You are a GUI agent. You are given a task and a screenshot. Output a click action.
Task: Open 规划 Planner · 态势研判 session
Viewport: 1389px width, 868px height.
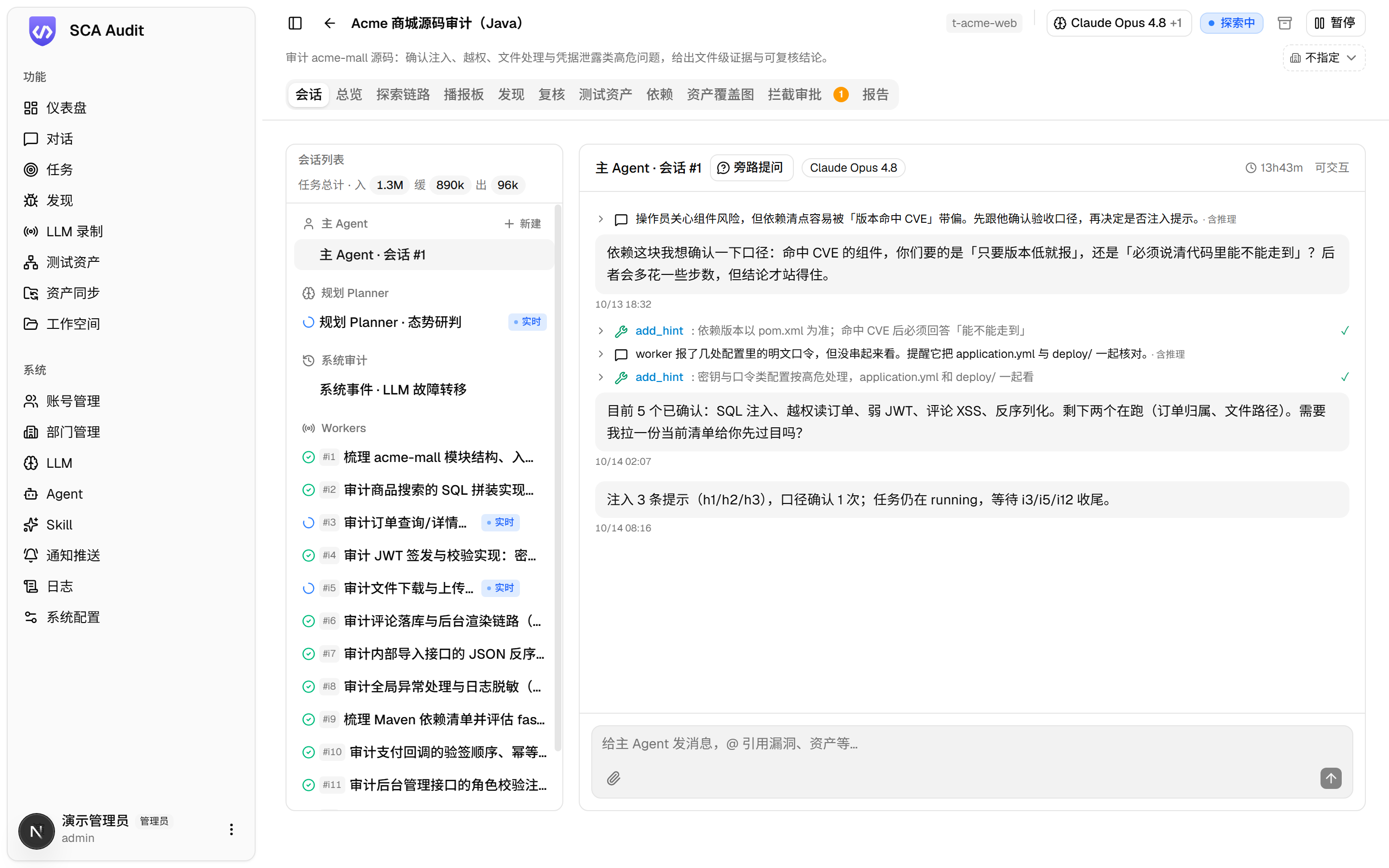423,322
